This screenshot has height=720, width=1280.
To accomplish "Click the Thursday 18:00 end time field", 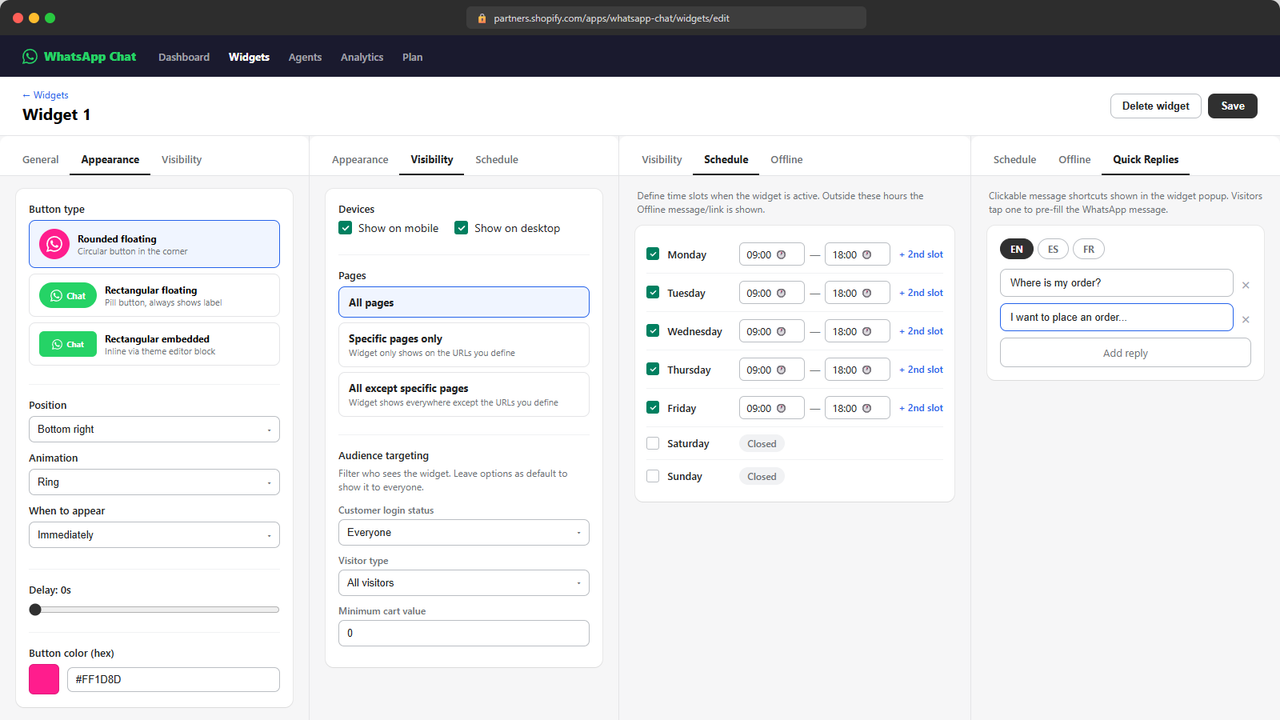I will pos(857,370).
